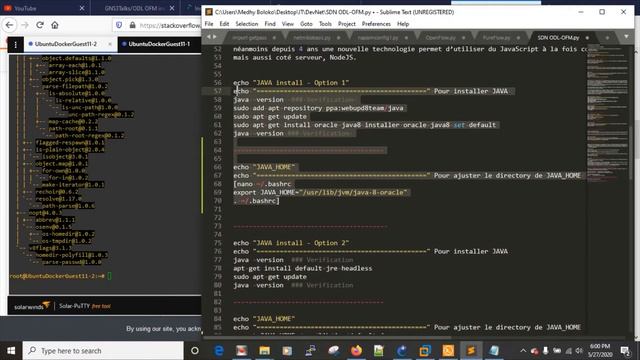
Task: Open the Sublime Text File menu
Action: [209, 24]
